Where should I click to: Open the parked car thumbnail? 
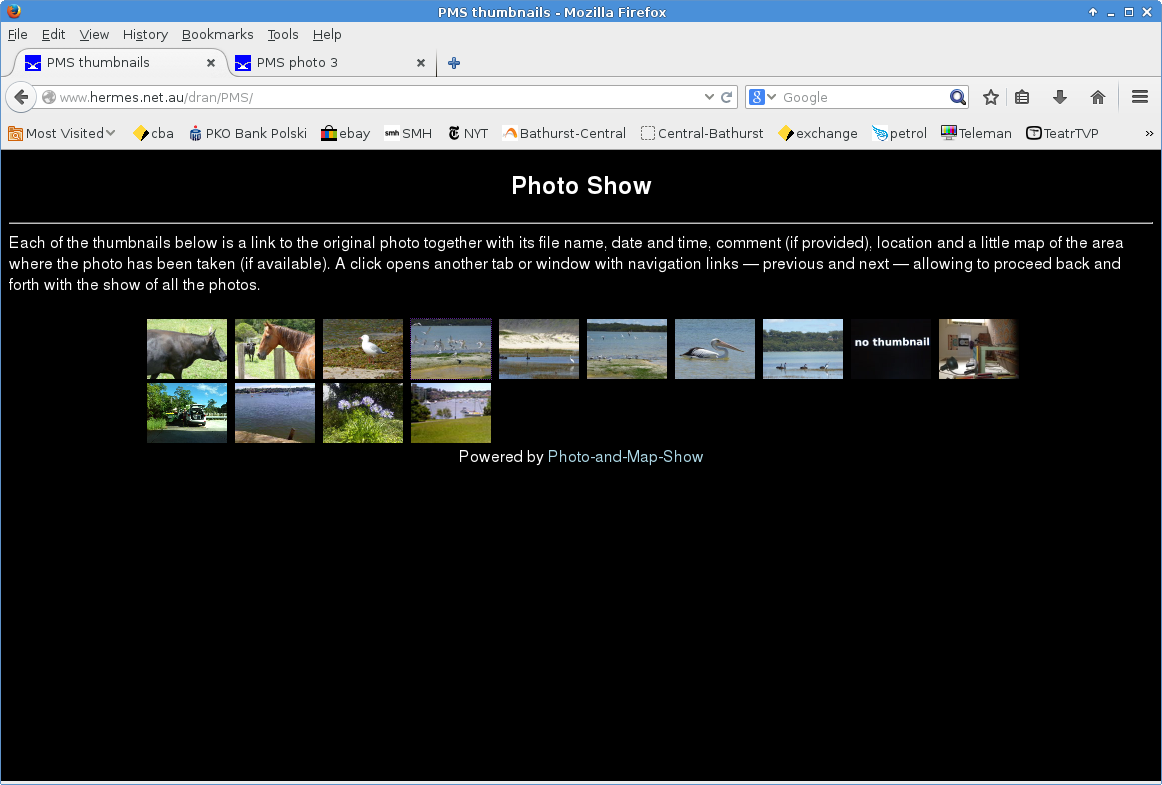(x=187, y=413)
